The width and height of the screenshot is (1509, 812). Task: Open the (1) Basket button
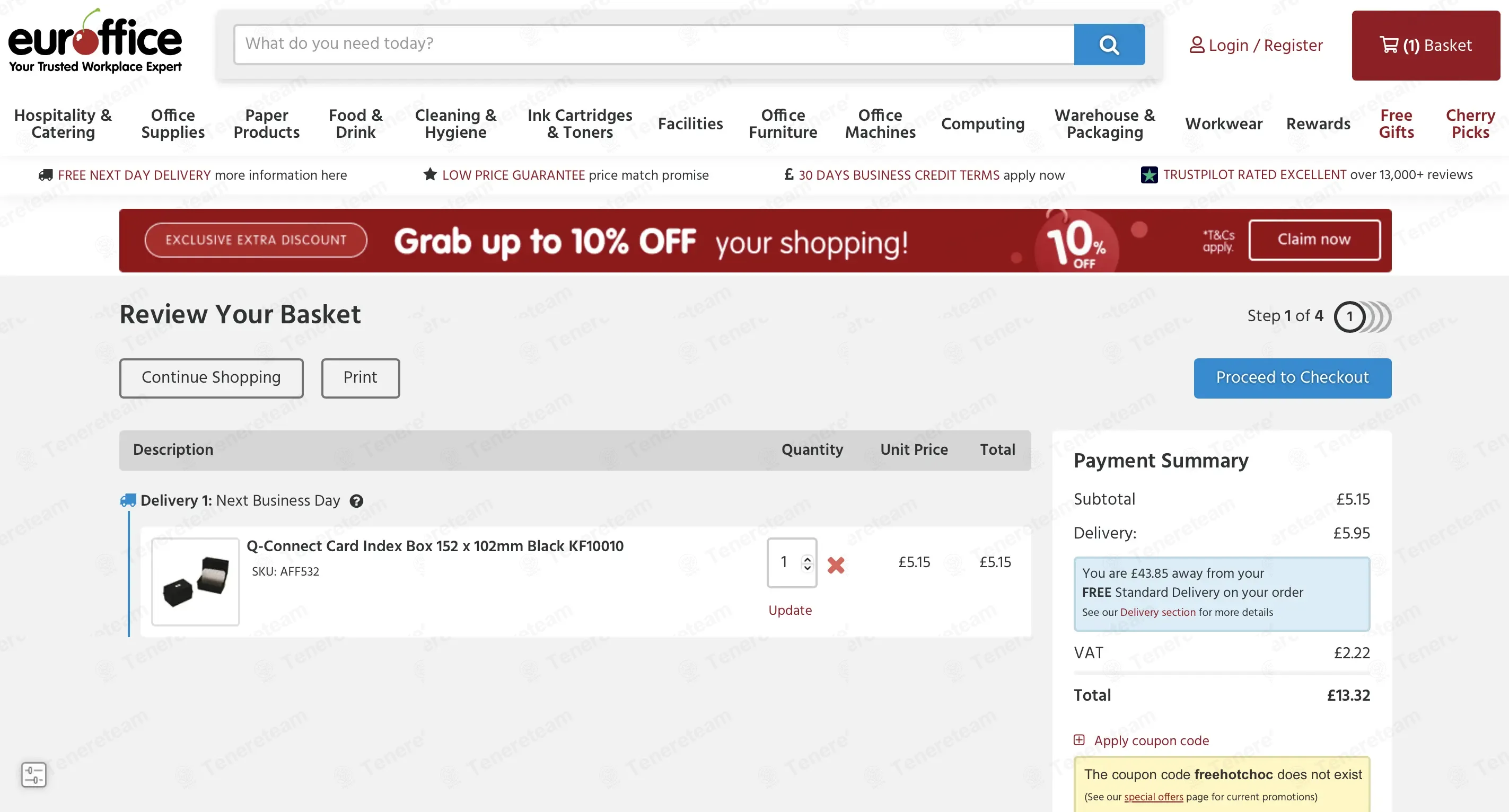(x=1426, y=45)
